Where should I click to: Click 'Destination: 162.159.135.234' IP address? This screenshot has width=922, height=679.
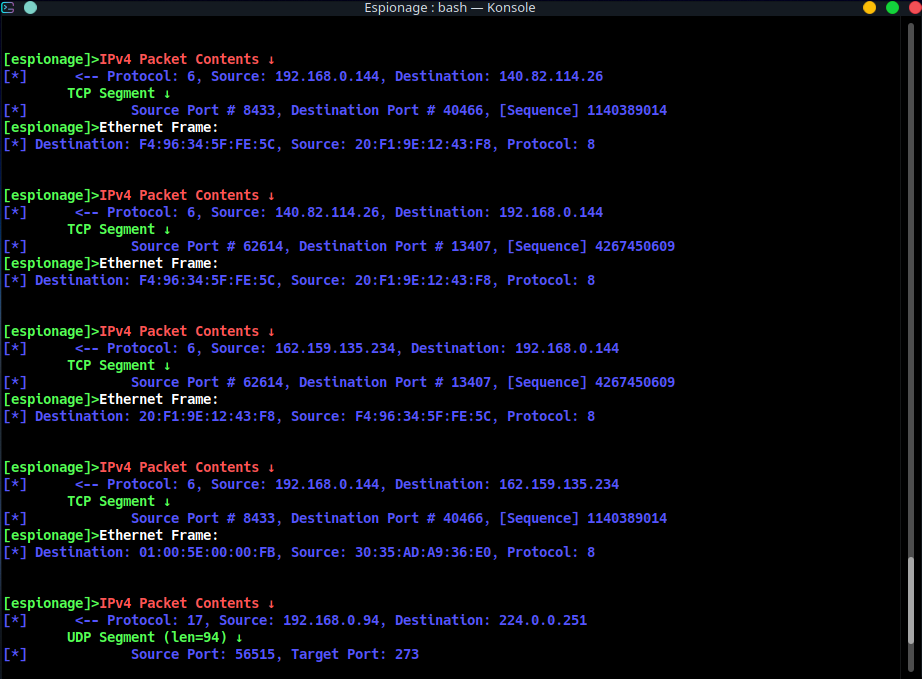point(507,484)
